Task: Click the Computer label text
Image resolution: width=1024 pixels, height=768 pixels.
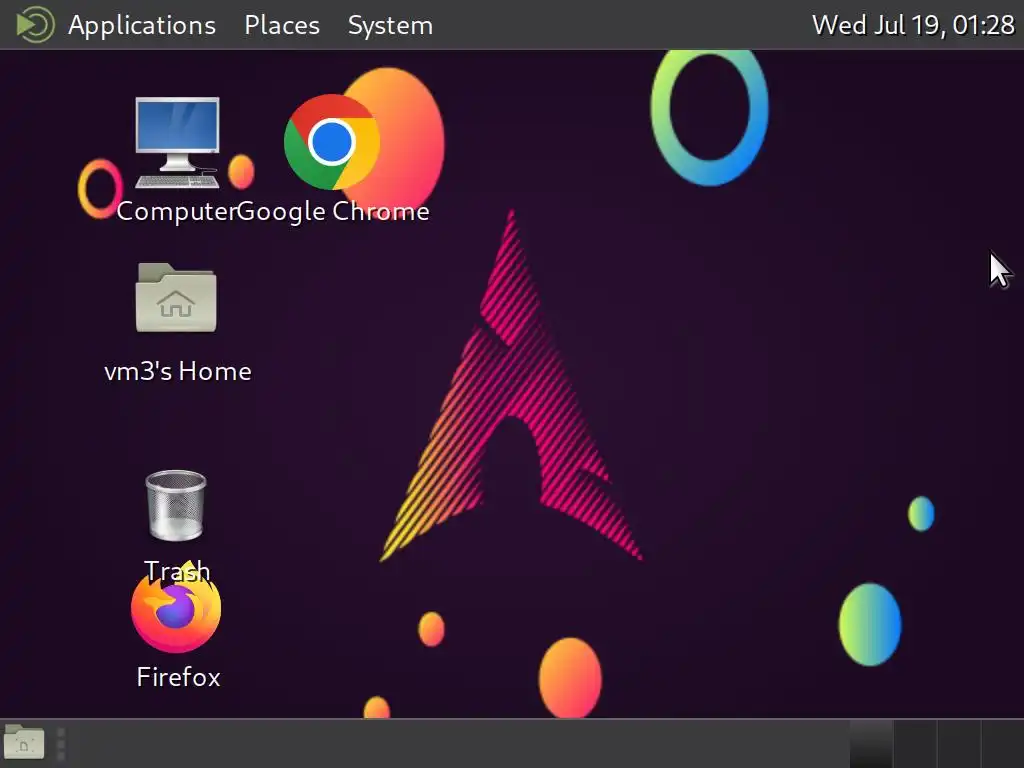Action: (x=176, y=212)
